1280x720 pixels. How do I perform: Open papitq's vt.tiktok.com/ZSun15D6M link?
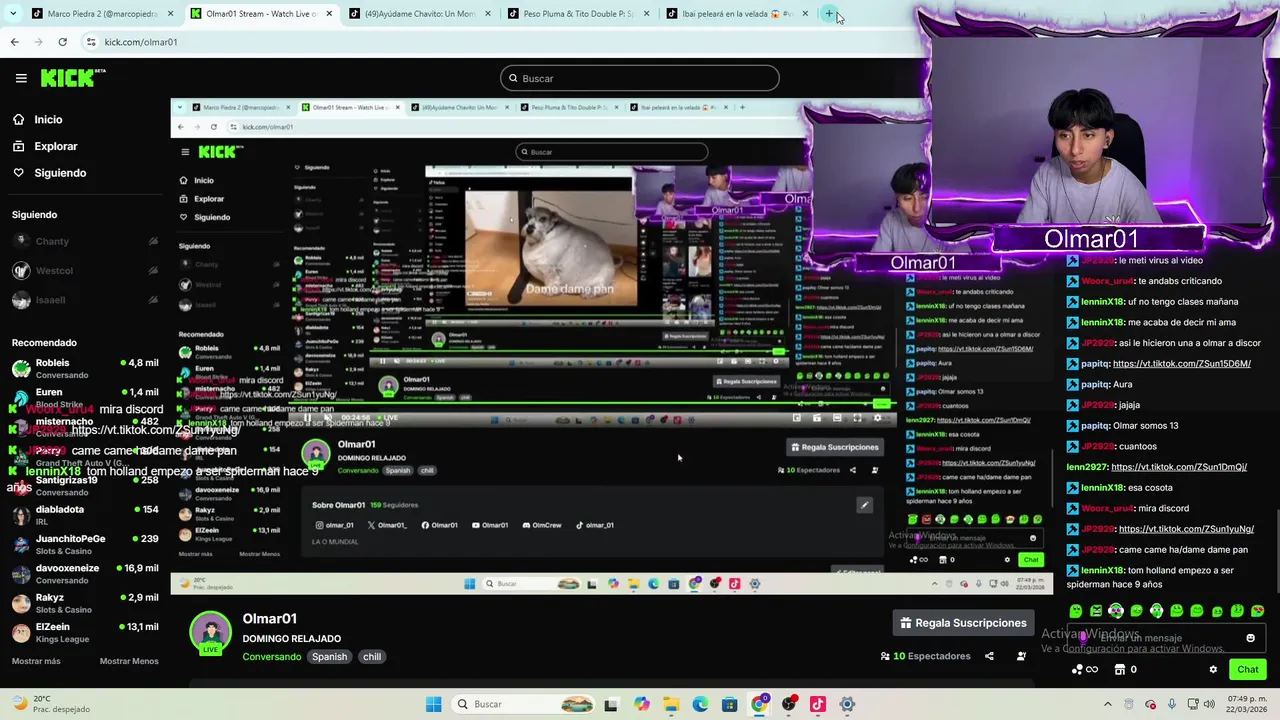pos(1181,364)
